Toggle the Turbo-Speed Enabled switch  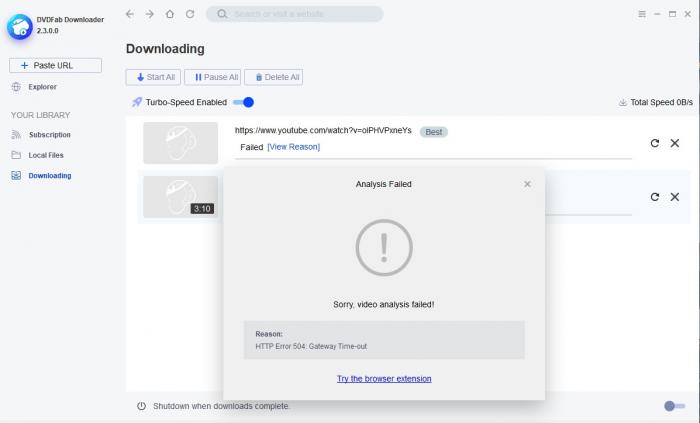click(x=244, y=102)
